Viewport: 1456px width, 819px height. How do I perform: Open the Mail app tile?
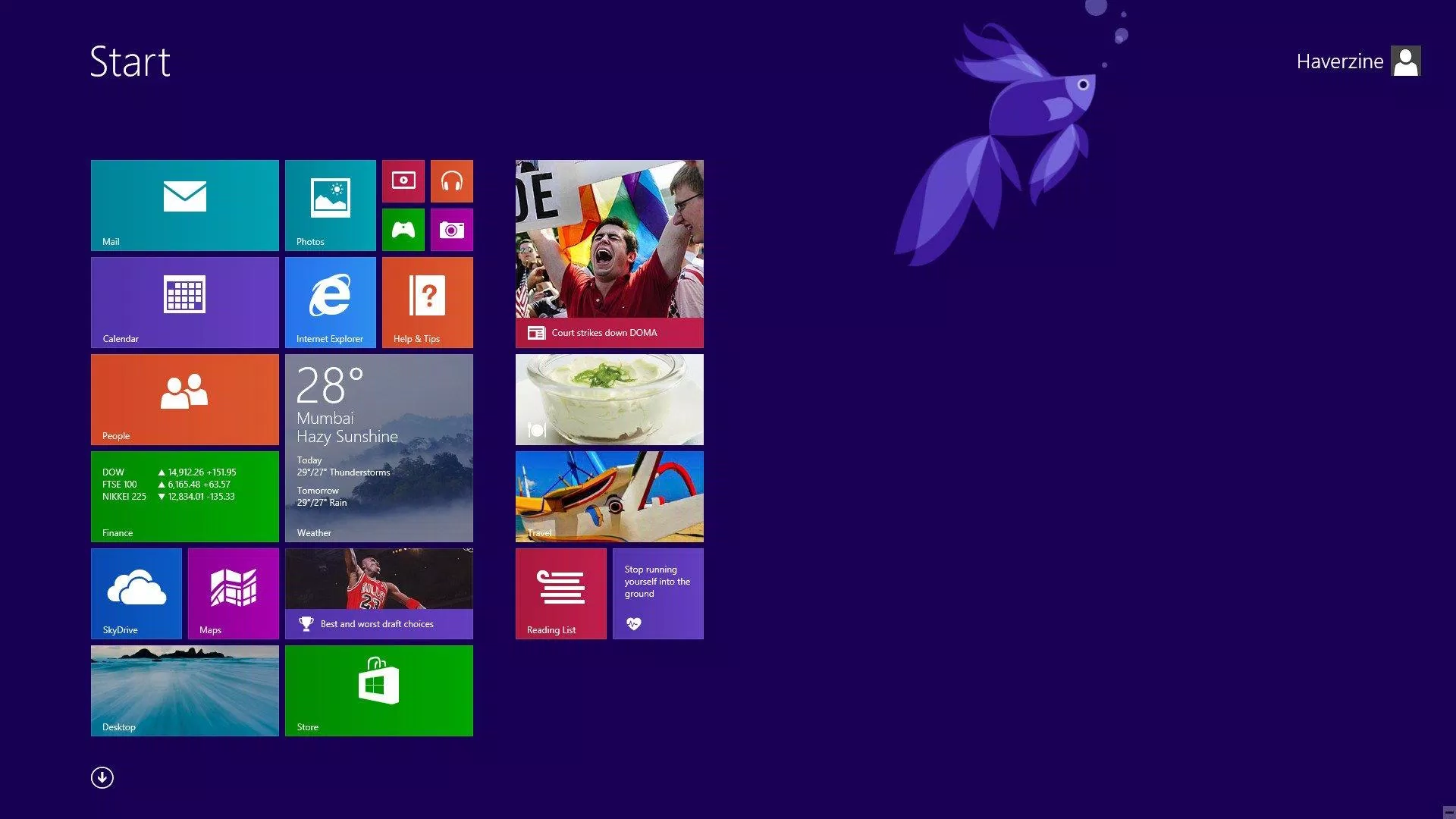[x=184, y=205]
